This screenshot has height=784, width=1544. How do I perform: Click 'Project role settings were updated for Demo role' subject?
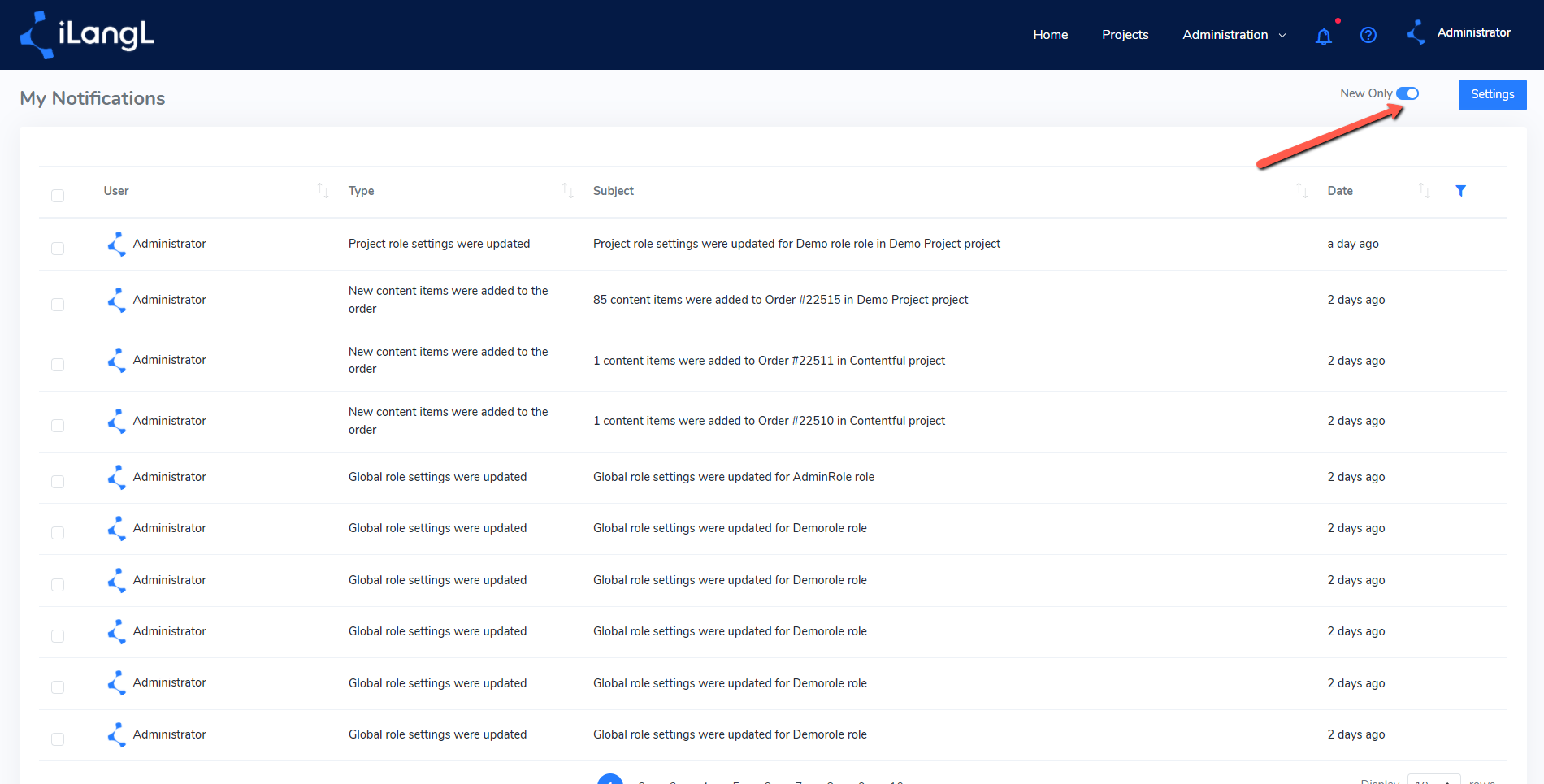click(796, 244)
